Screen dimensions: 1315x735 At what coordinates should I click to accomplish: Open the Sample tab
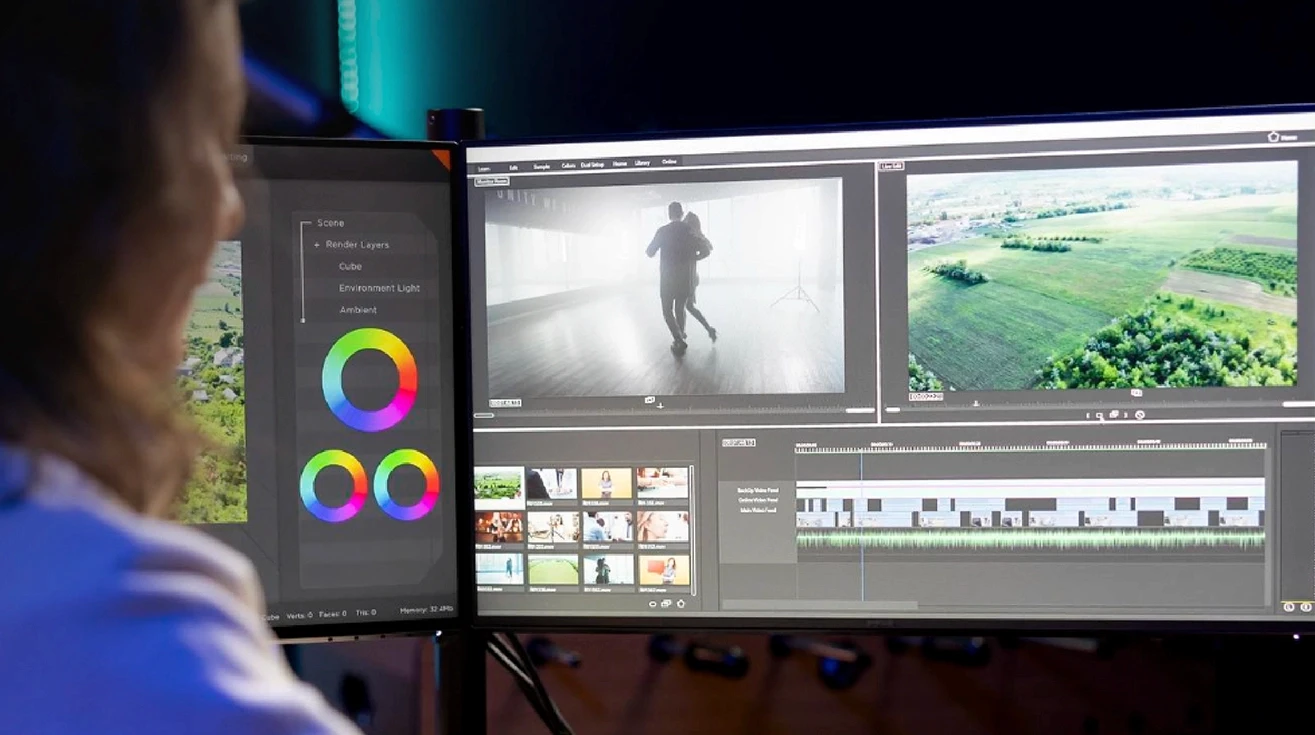(x=541, y=166)
